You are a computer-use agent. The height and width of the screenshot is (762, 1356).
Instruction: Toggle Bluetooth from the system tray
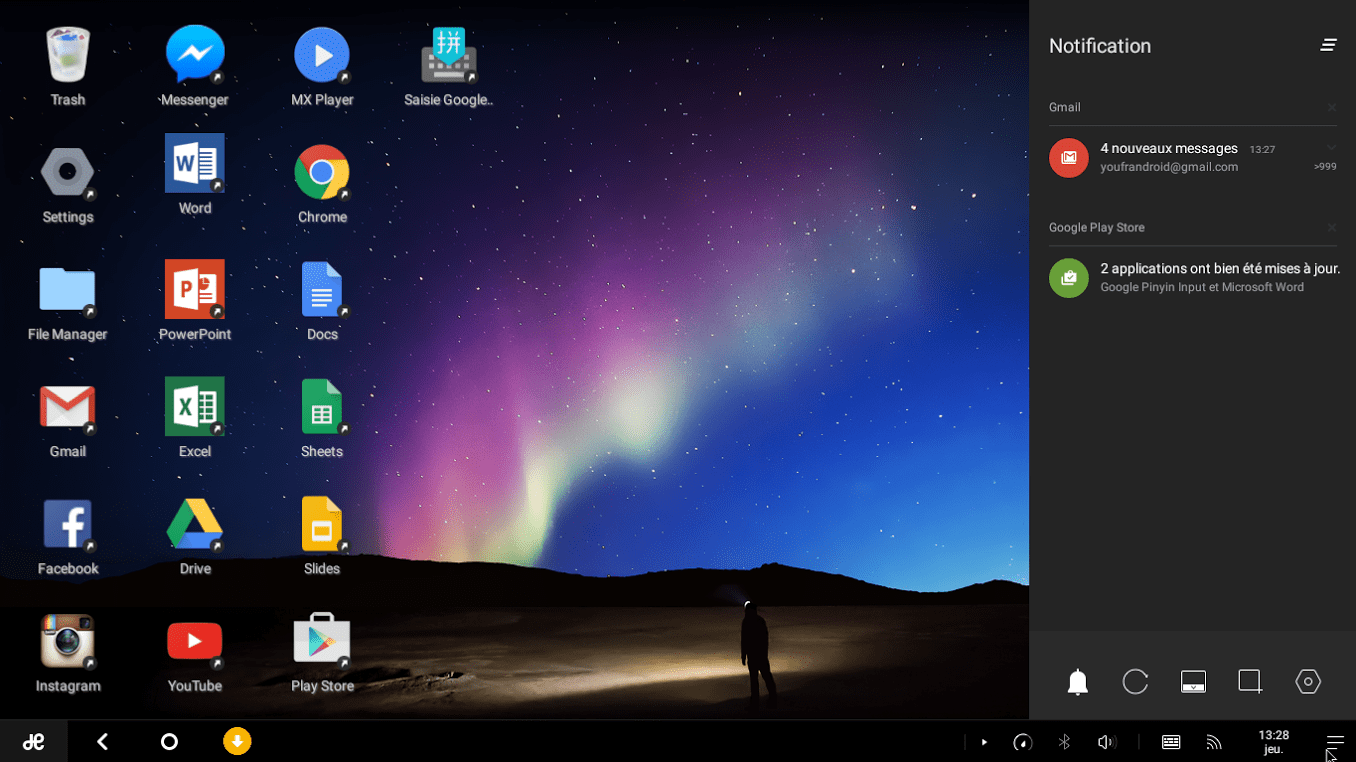[x=1064, y=742]
